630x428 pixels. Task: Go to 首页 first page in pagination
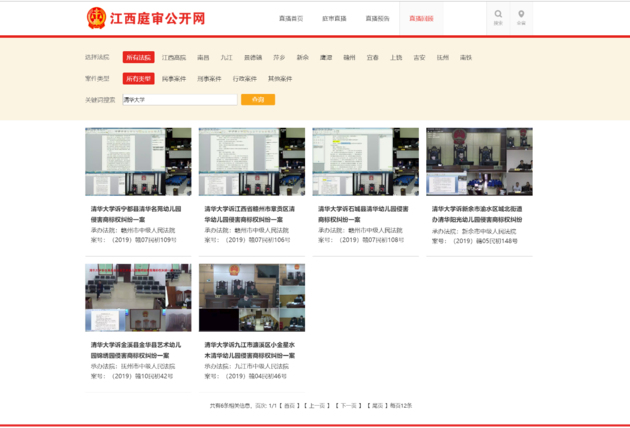coord(289,405)
